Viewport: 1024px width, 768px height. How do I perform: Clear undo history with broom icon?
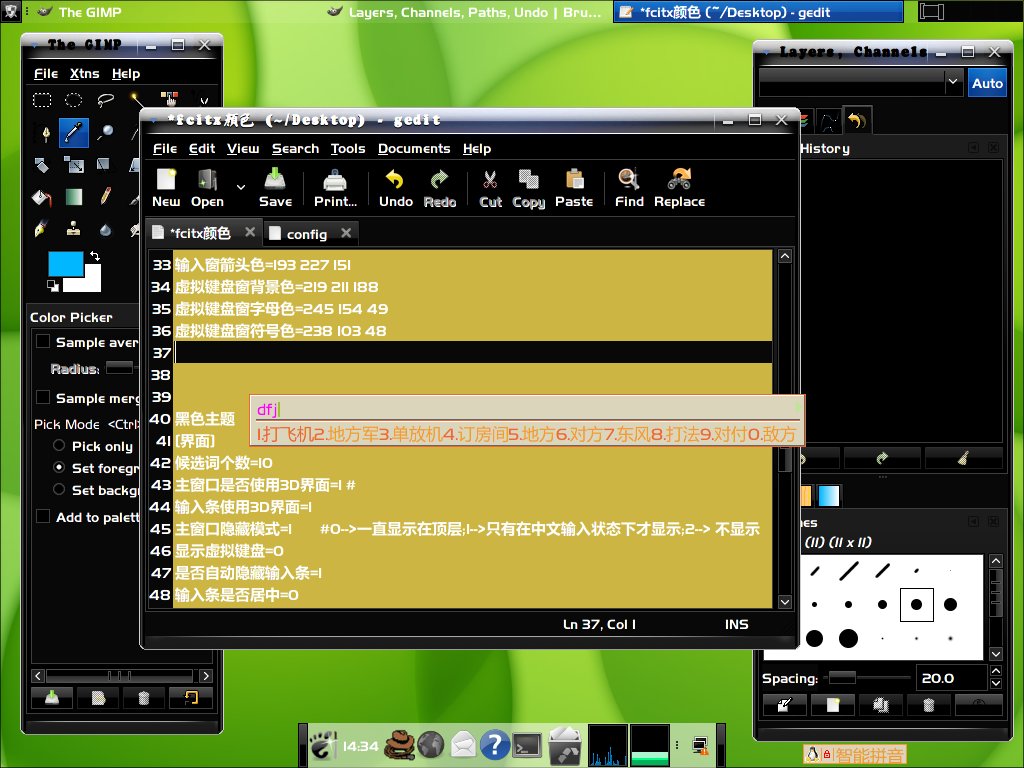[963, 458]
